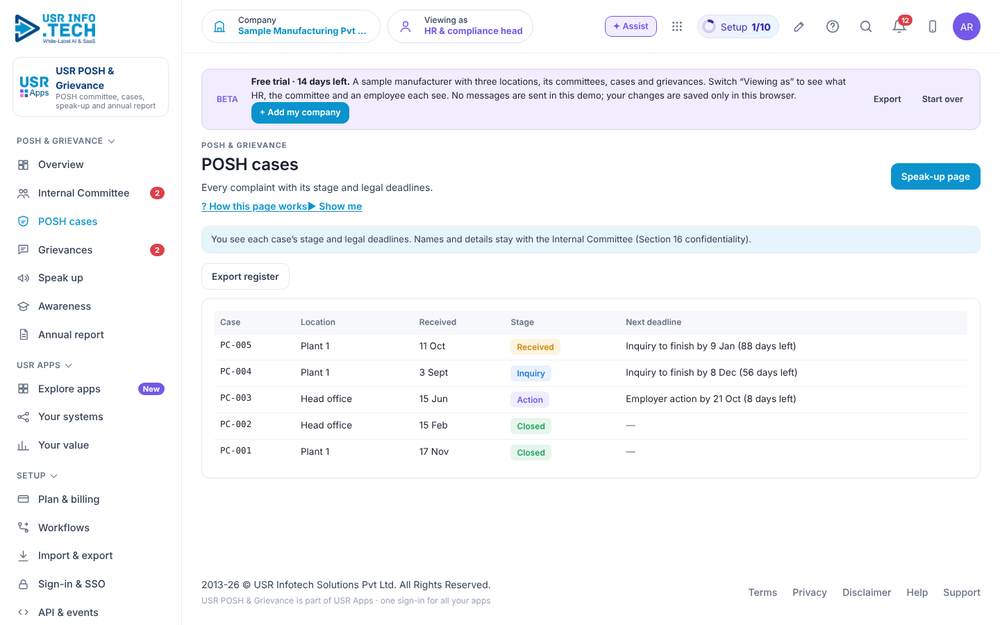The height and width of the screenshot is (625, 1000).
Task: Open the Setup 1/10 progress indicator
Action: [x=737, y=27]
